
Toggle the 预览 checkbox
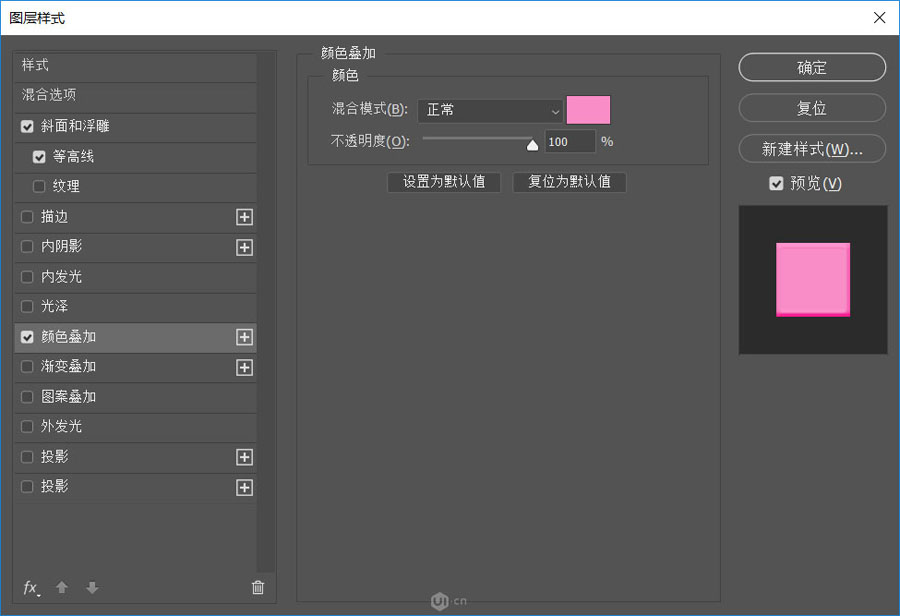click(777, 183)
